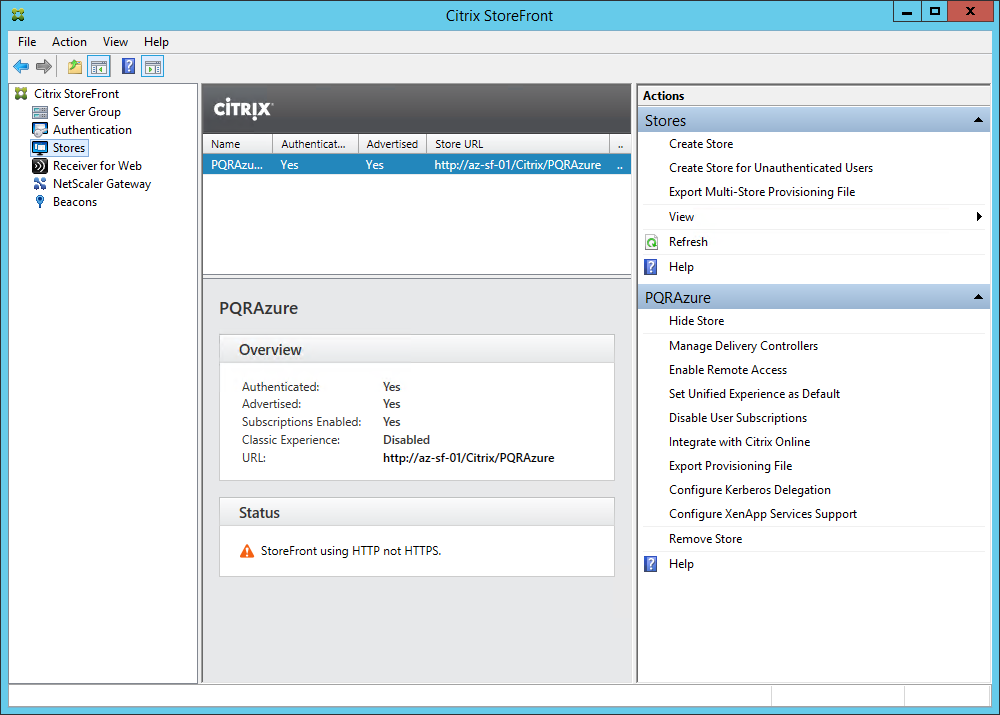Image resolution: width=1000 pixels, height=715 pixels.
Task: Click the Stores section header in Actions
Action: pos(813,120)
